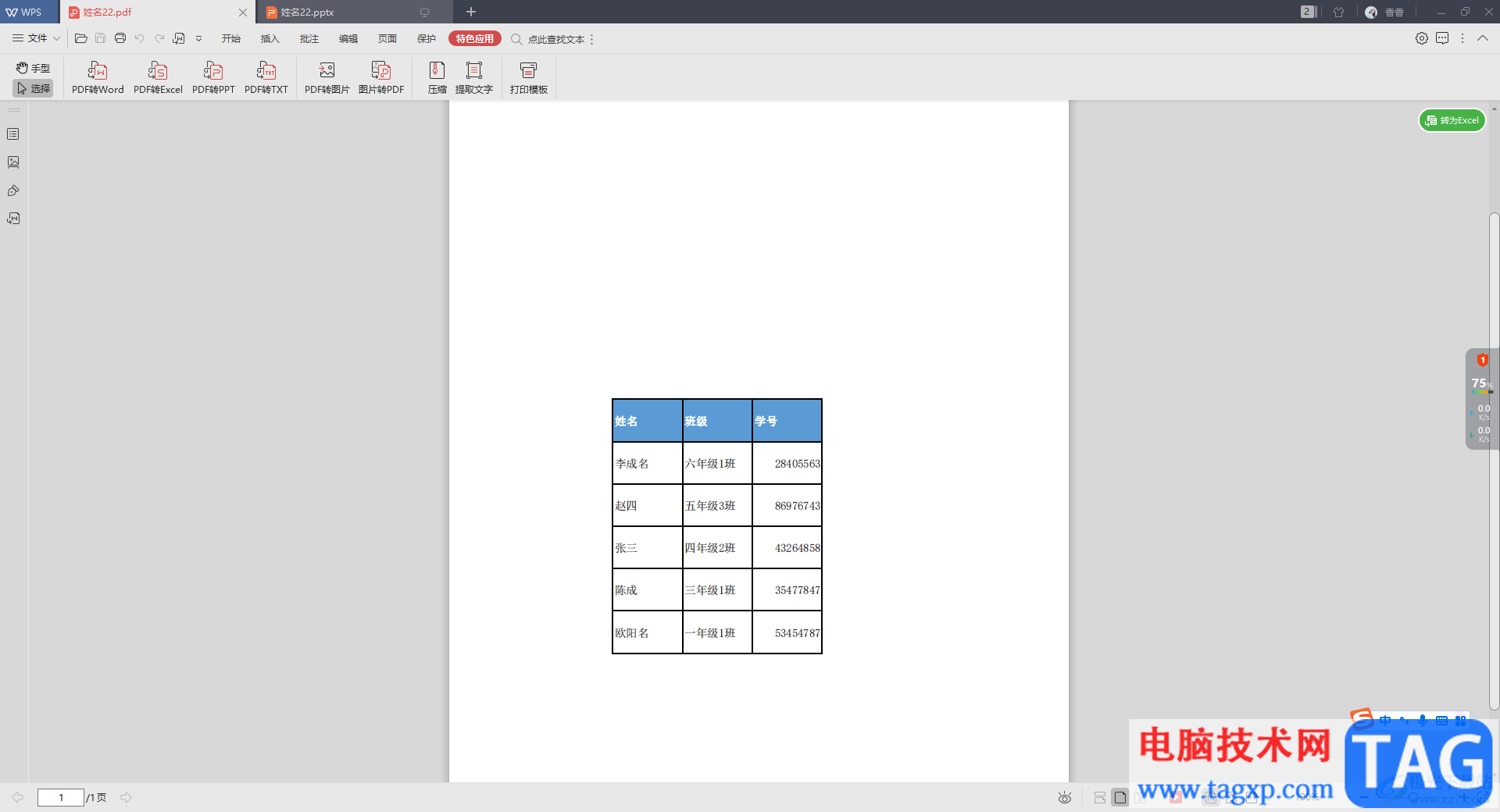Click the open file folder icon
Viewport: 1500px width, 812px height.
tap(80, 38)
